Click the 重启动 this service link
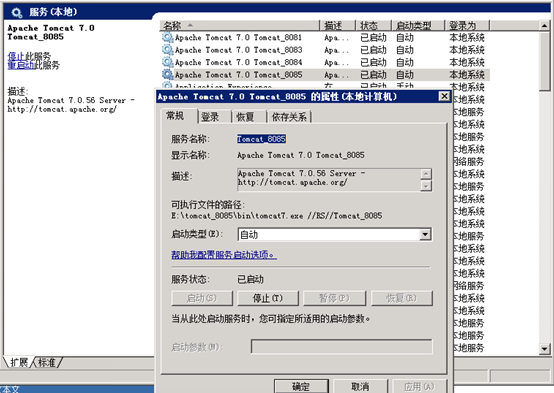Image resolution: width=554 pixels, height=393 pixels. [21, 65]
